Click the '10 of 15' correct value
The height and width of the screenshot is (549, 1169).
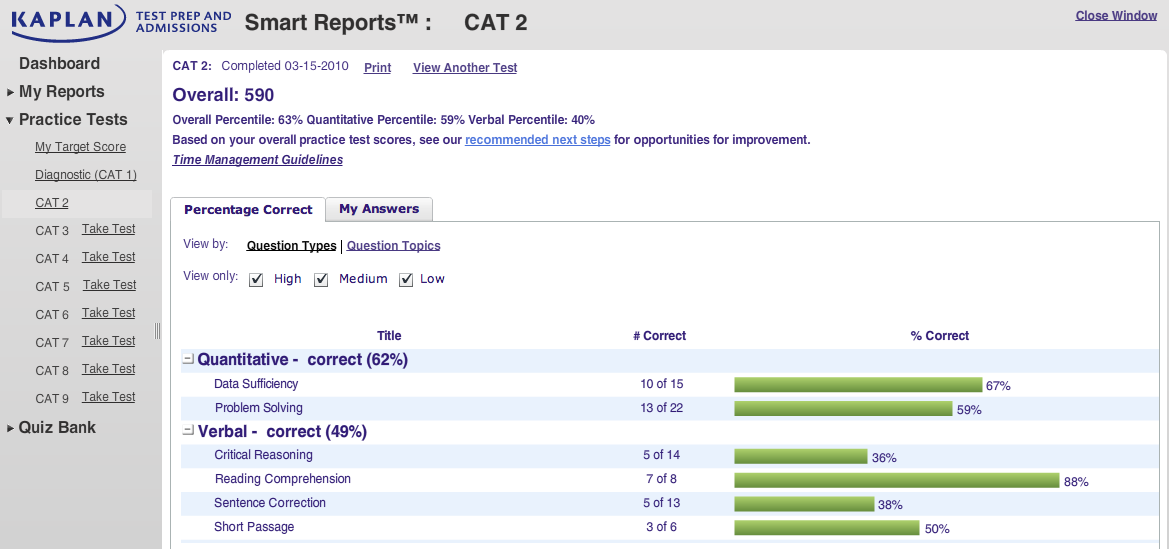point(661,384)
